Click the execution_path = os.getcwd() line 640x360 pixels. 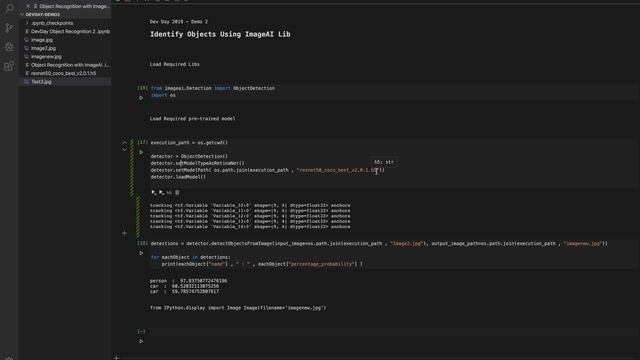(189, 142)
